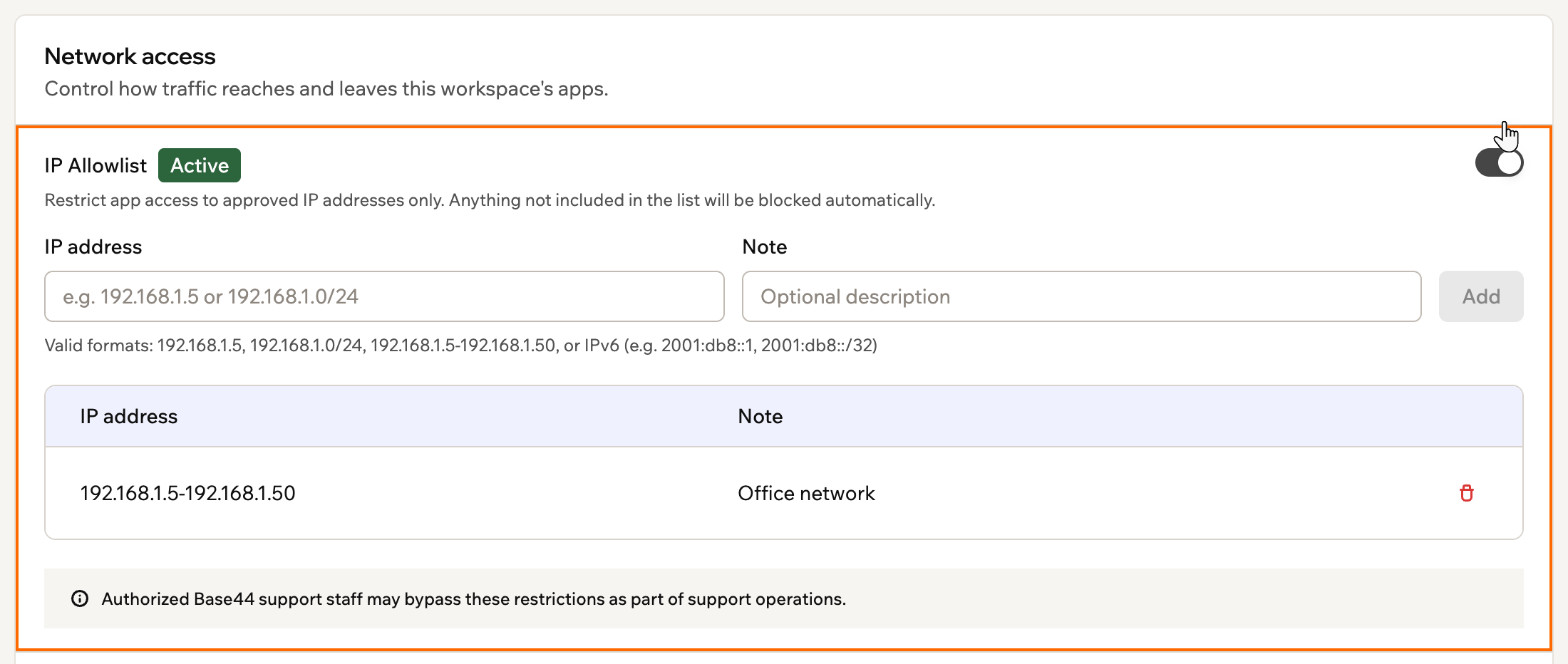
Task: Select the 192.168.1.5-192.168.1.50 table cell
Action: (x=187, y=493)
